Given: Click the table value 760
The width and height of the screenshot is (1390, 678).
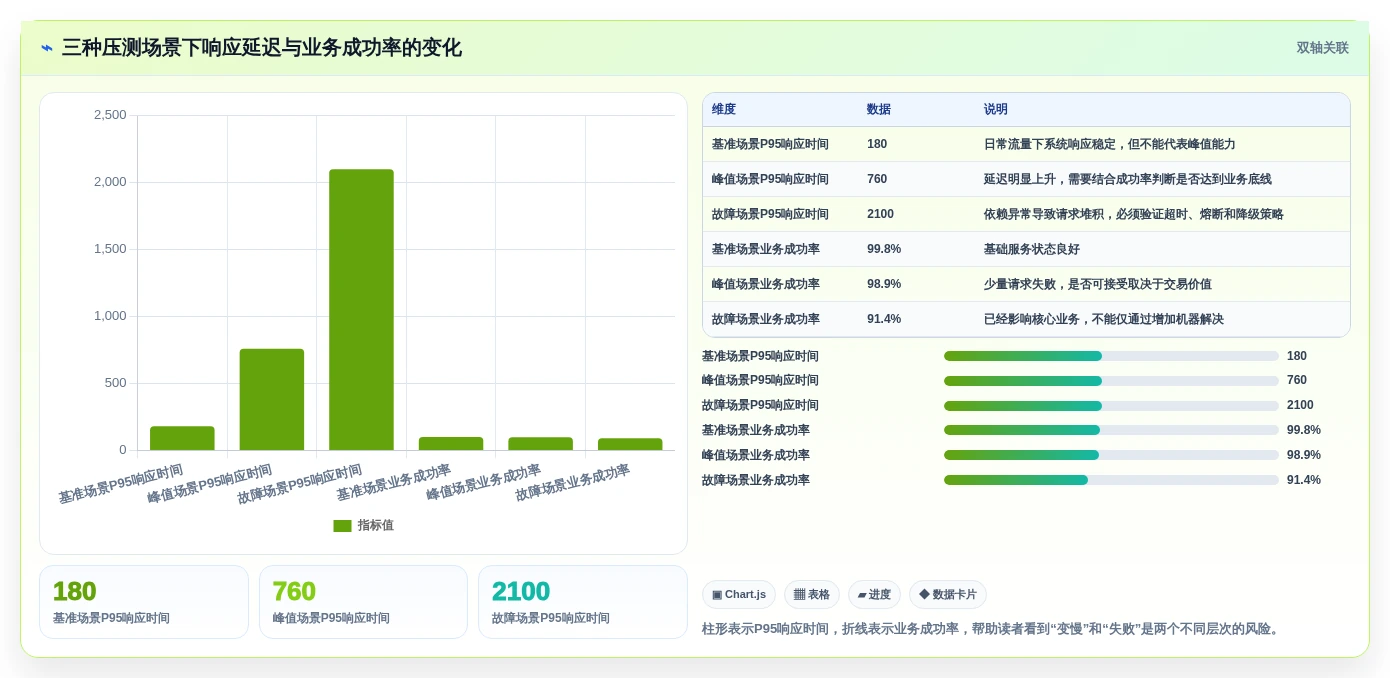Looking at the screenshot, I should [x=877, y=179].
